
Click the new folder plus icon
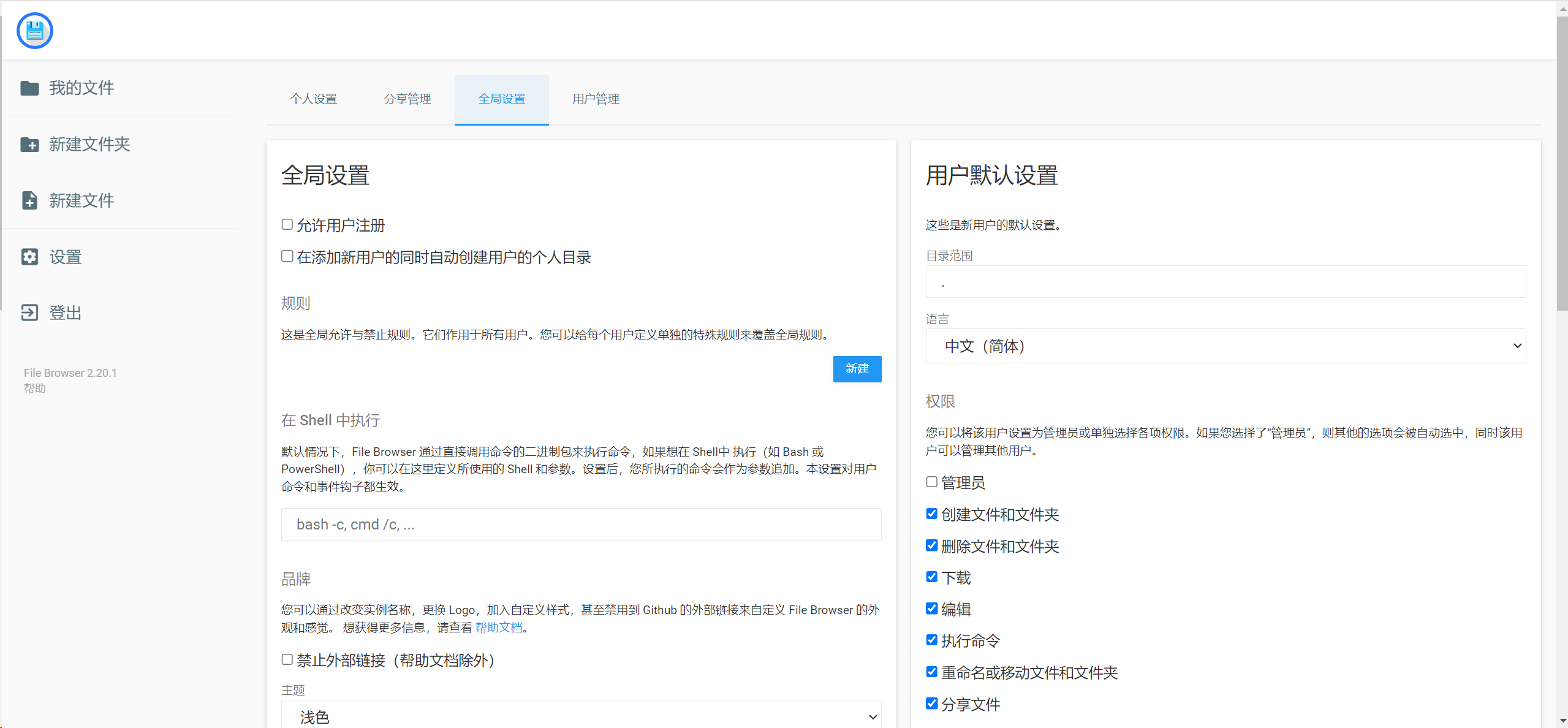pyautogui.click(x=29, y=145)
